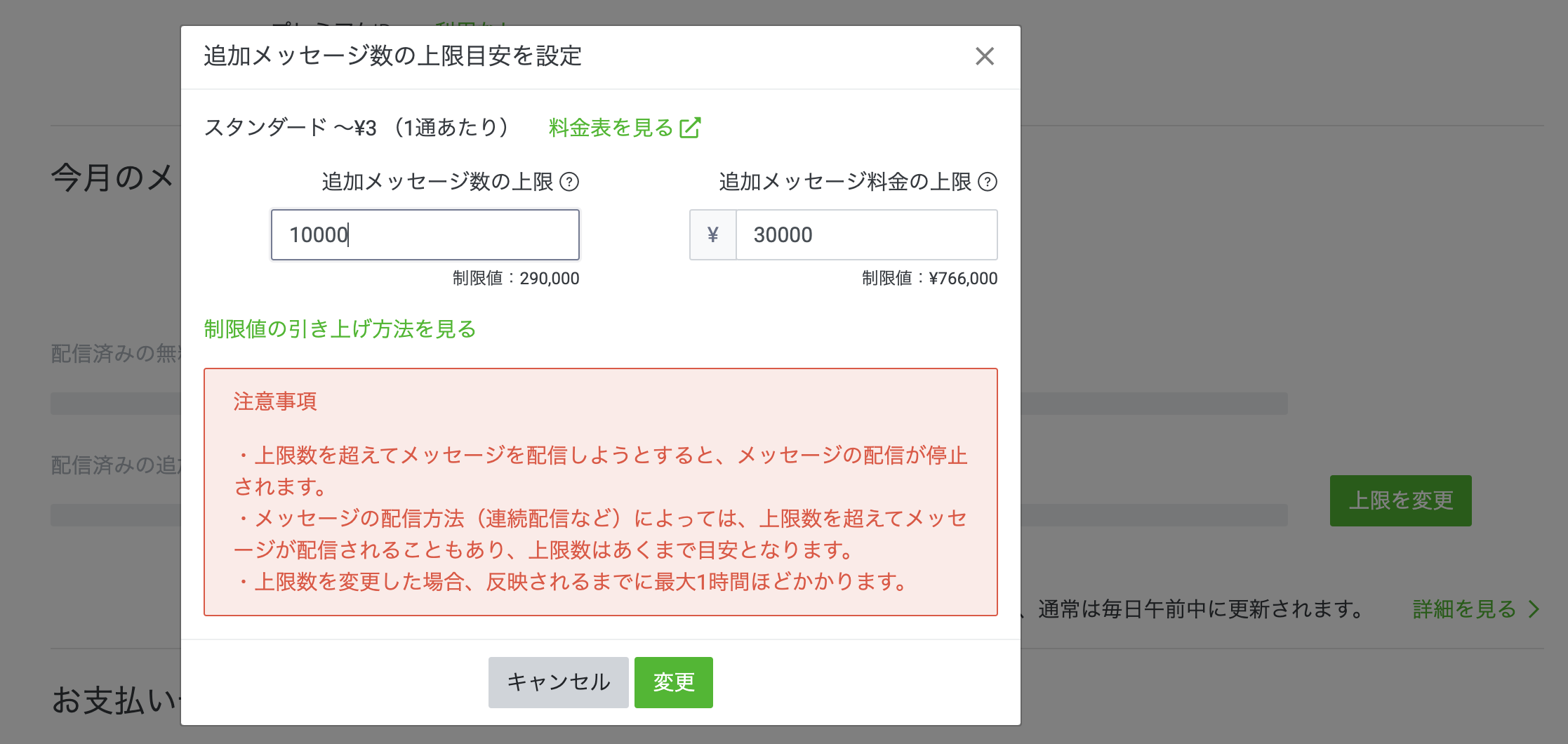Viewport: 1568px width, 744px height.
Task: Close the dialog with the X icon
Action: 985,56
